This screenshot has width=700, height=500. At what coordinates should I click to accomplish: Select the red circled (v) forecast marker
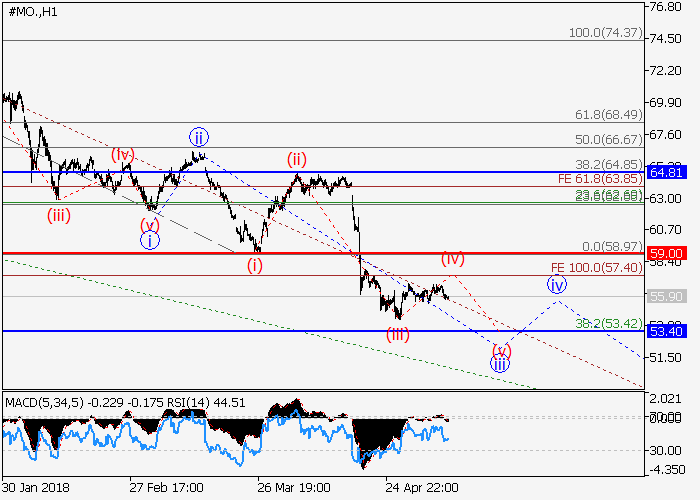502,350
